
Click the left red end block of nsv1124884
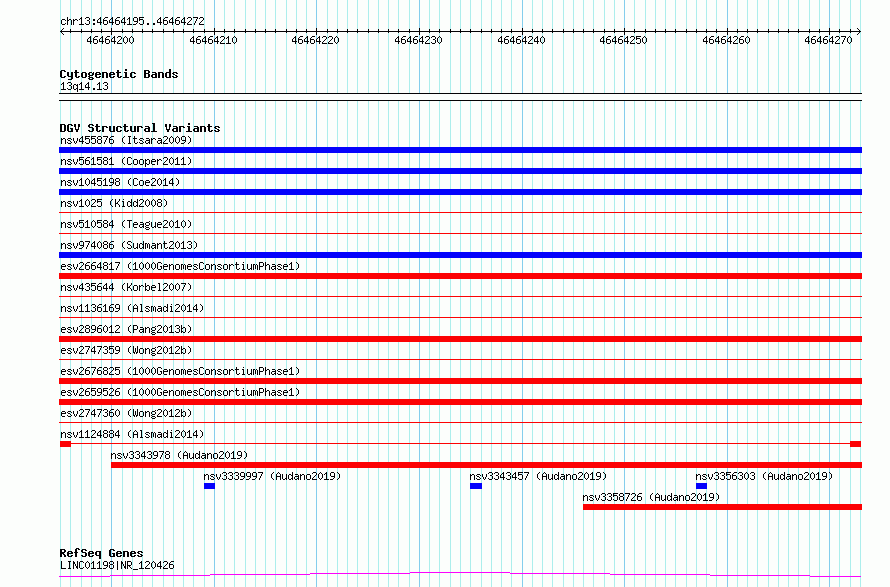tap(65, 444)
